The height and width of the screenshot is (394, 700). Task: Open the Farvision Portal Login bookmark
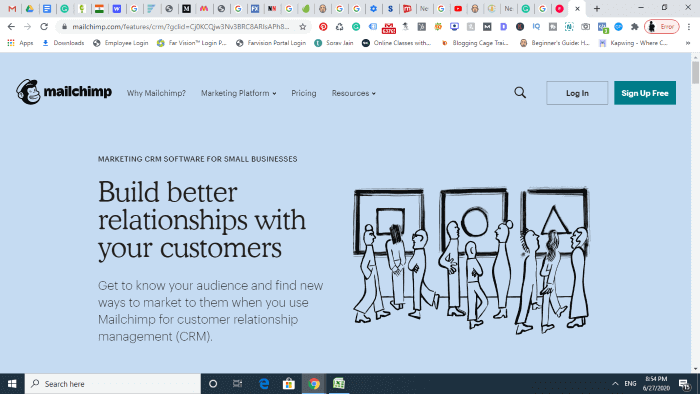(x=271, y=43)
